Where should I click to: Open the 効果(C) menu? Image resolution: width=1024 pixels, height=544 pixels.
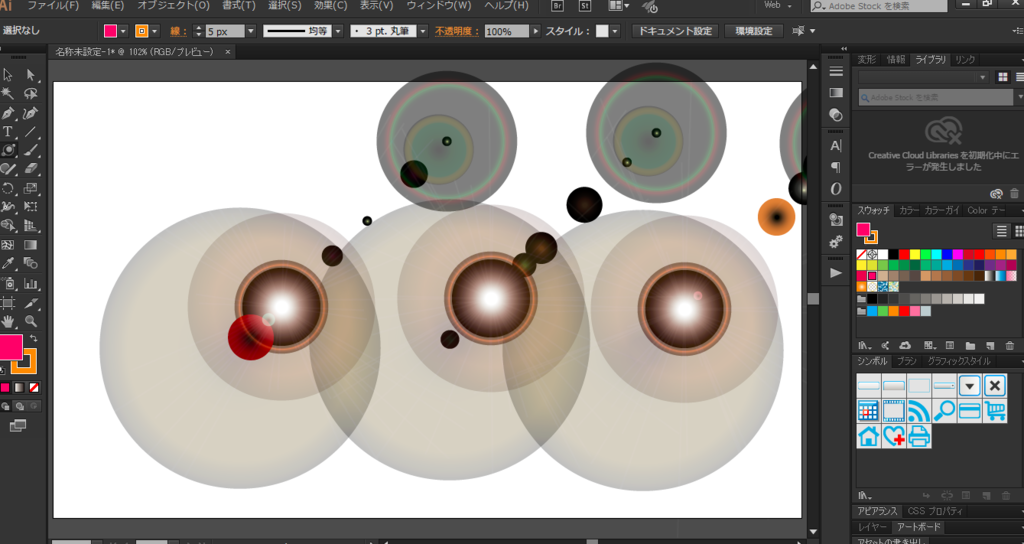click(x=330, y=5)
